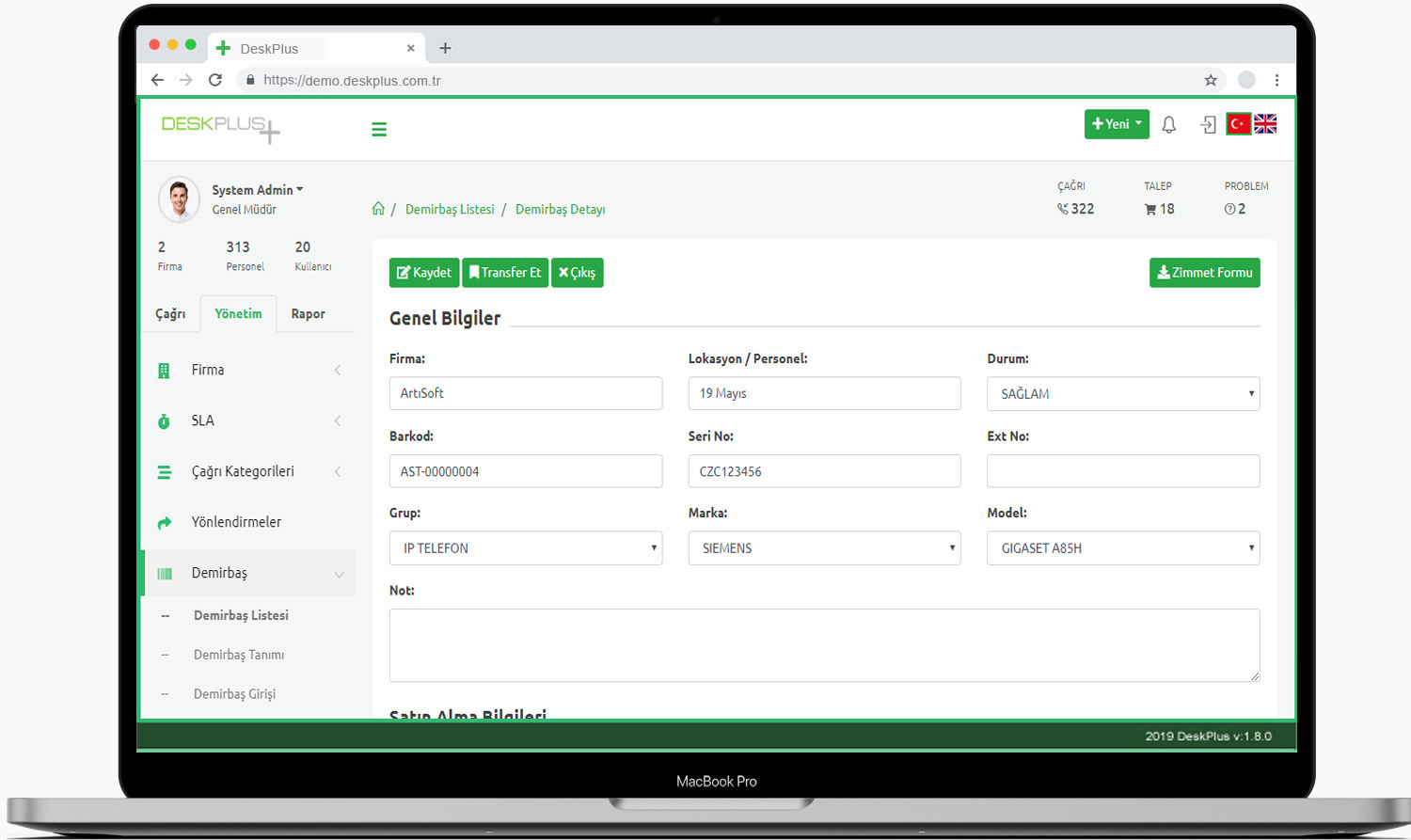Open the System Admin user dropdown
Image resolution: width=1411 pixels, height=840 pixels.
(257, 190)
